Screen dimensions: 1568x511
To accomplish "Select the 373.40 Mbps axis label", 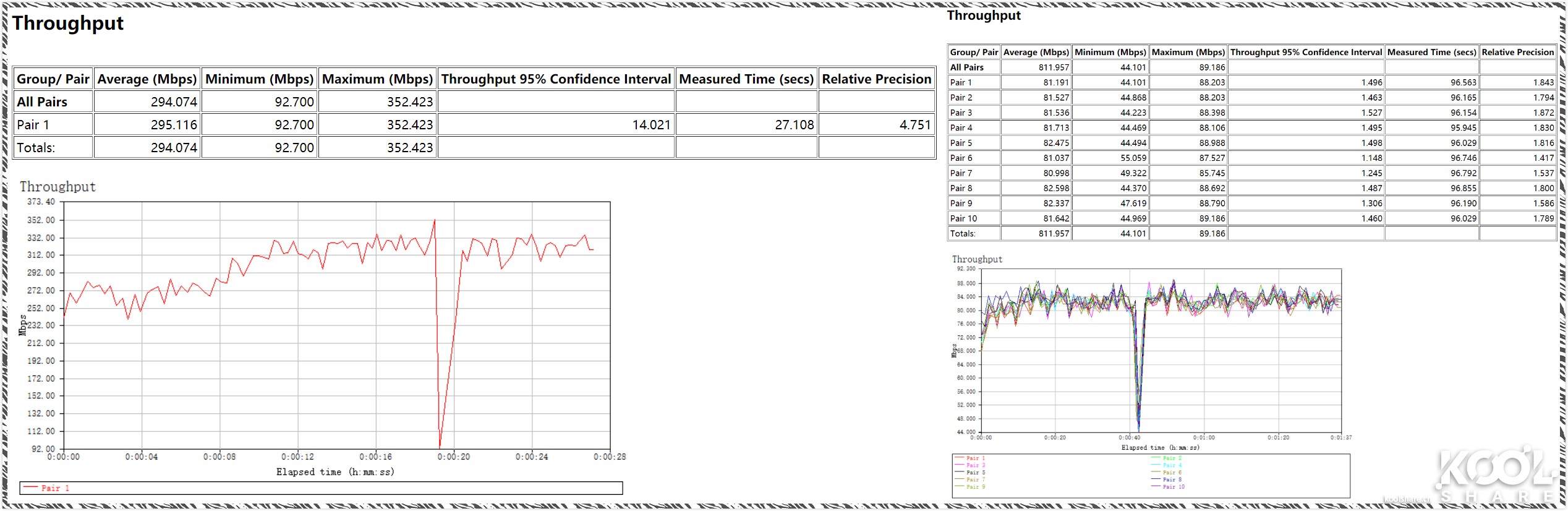I will point(41,202).
